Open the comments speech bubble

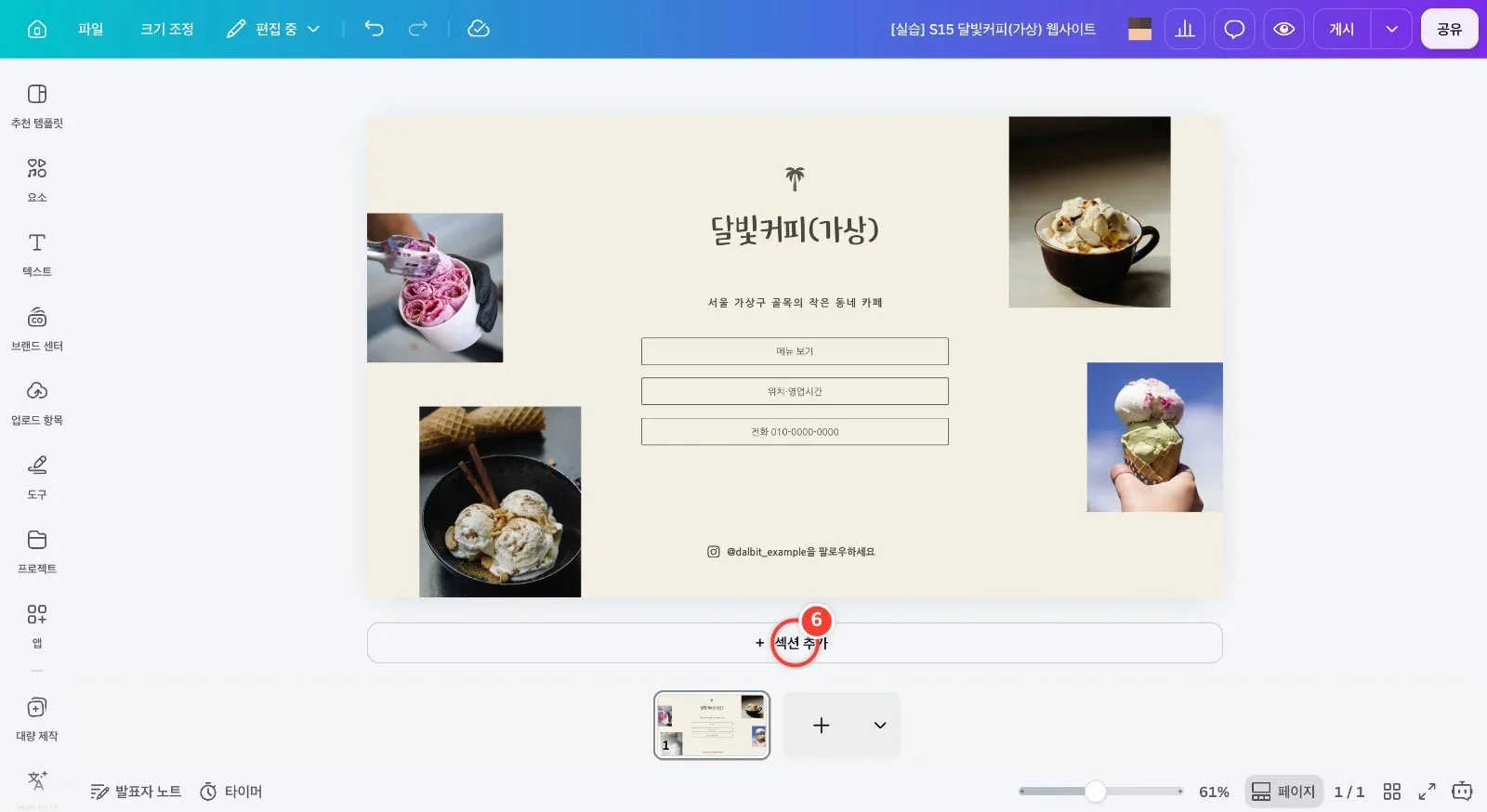pos(1234,29)
